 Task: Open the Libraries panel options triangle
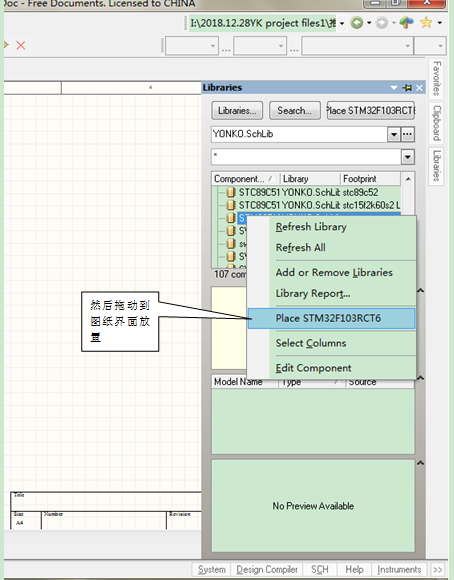pos(394,88)
